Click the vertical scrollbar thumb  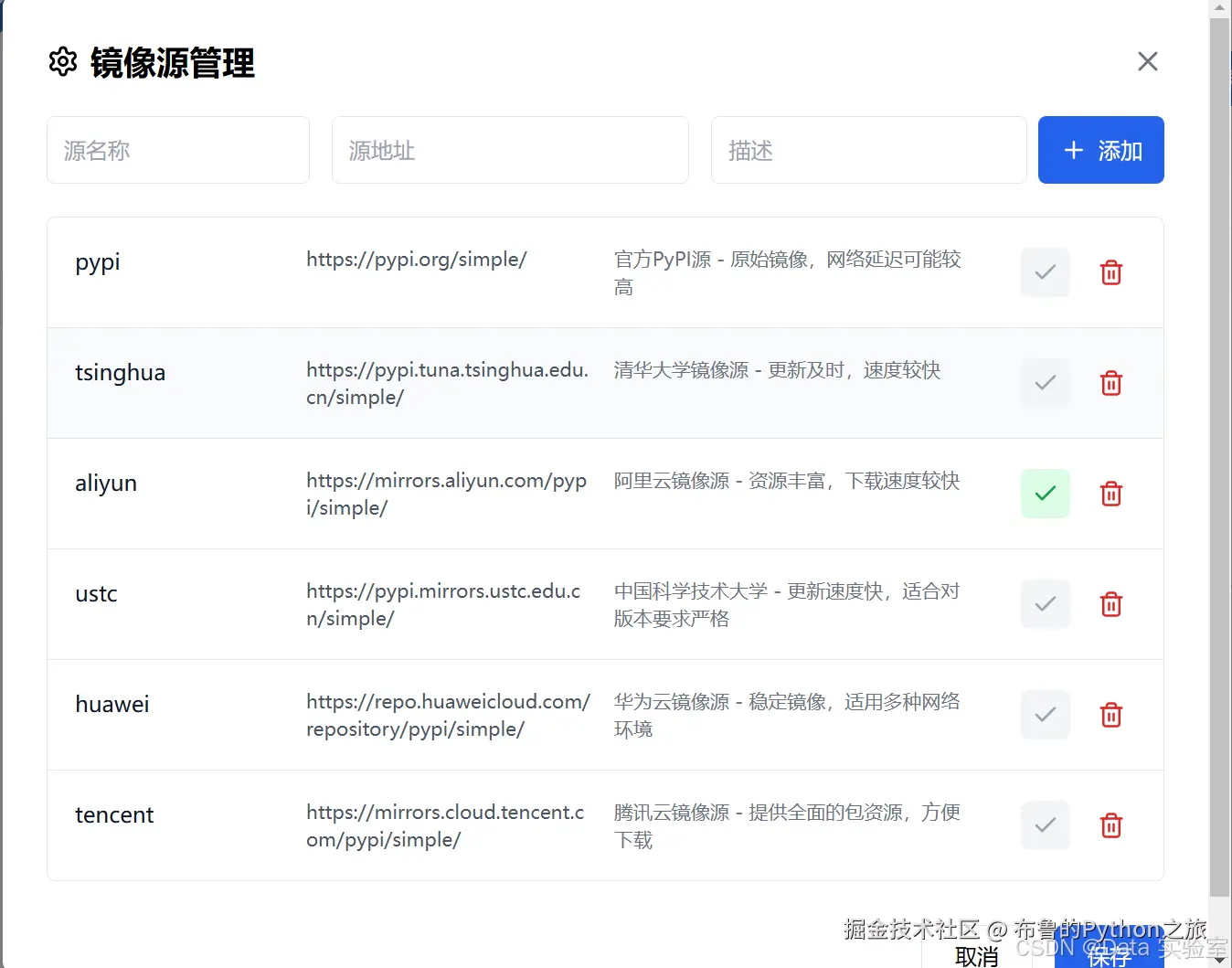(1220, 457)
